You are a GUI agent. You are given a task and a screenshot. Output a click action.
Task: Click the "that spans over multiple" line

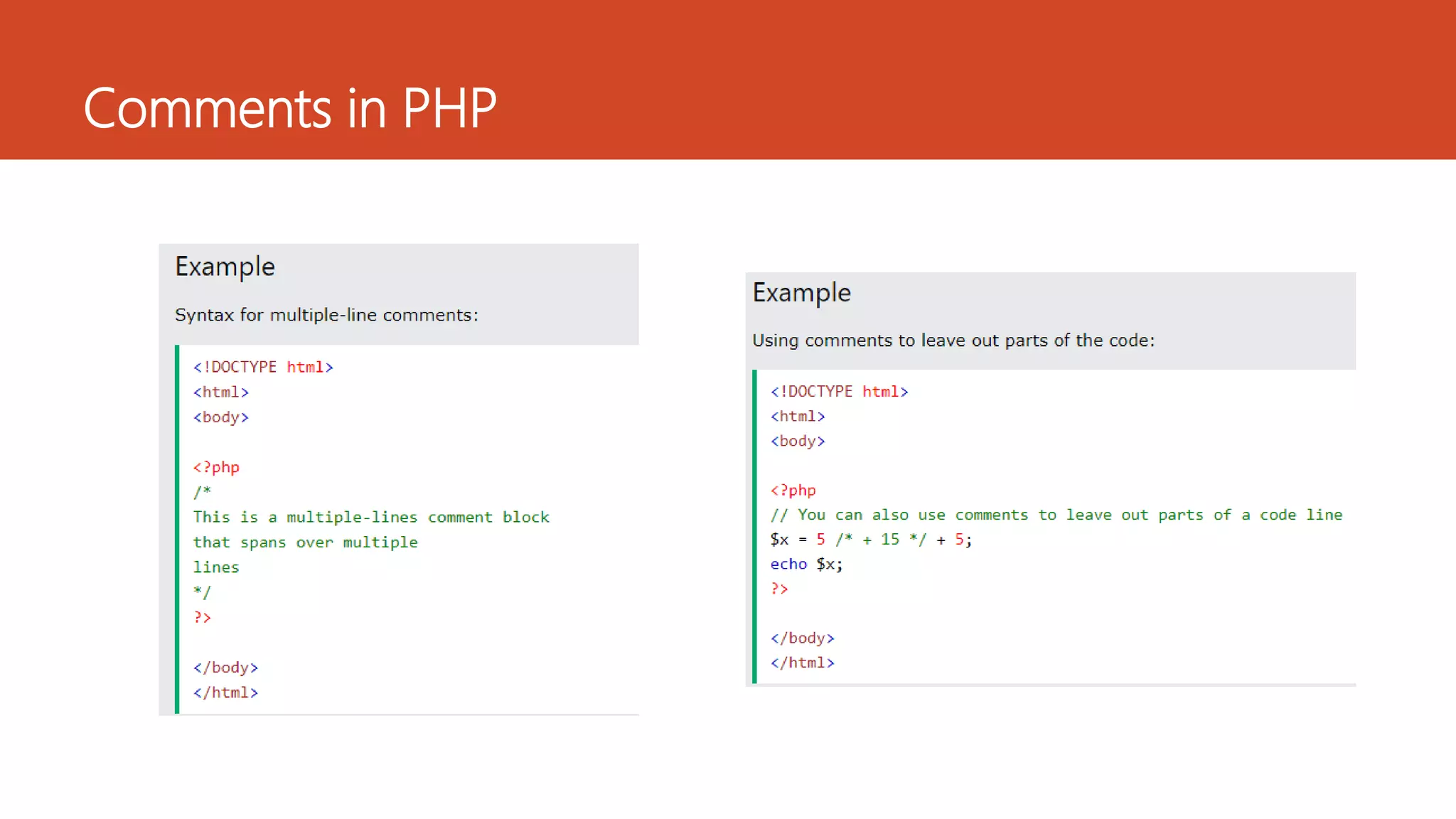pos(305,542)
